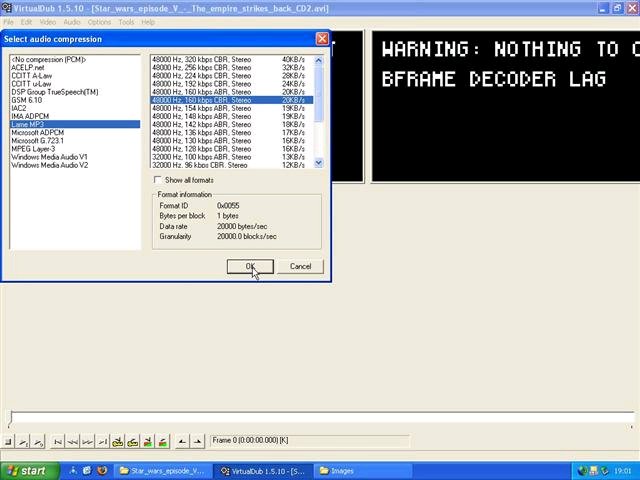This screenshot has width=640, height=480.
Task: Open the Audio menu
Action: (72, 22)
